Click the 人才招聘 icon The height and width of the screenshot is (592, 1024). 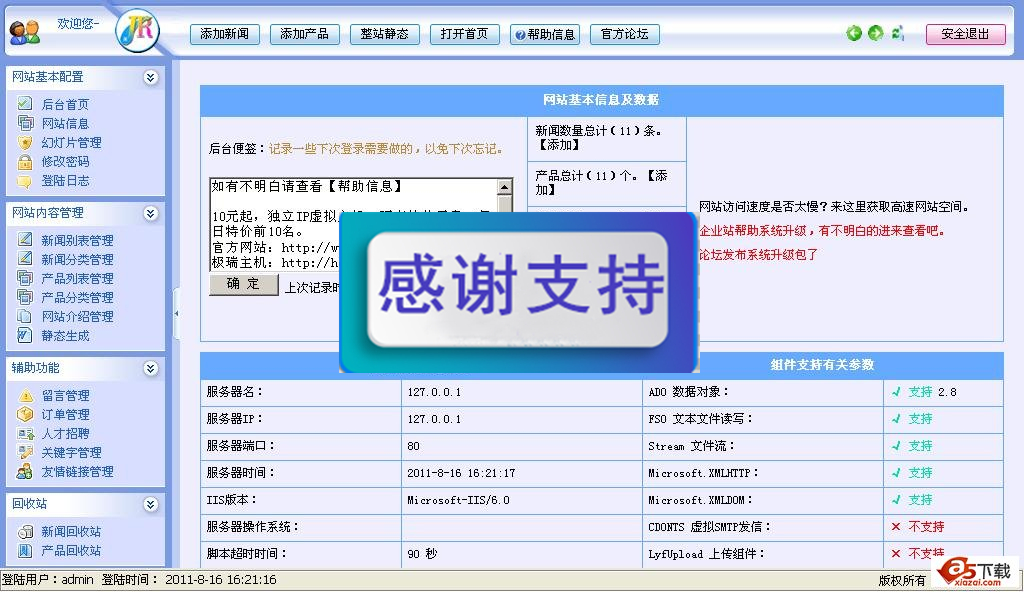click(25, 433)
